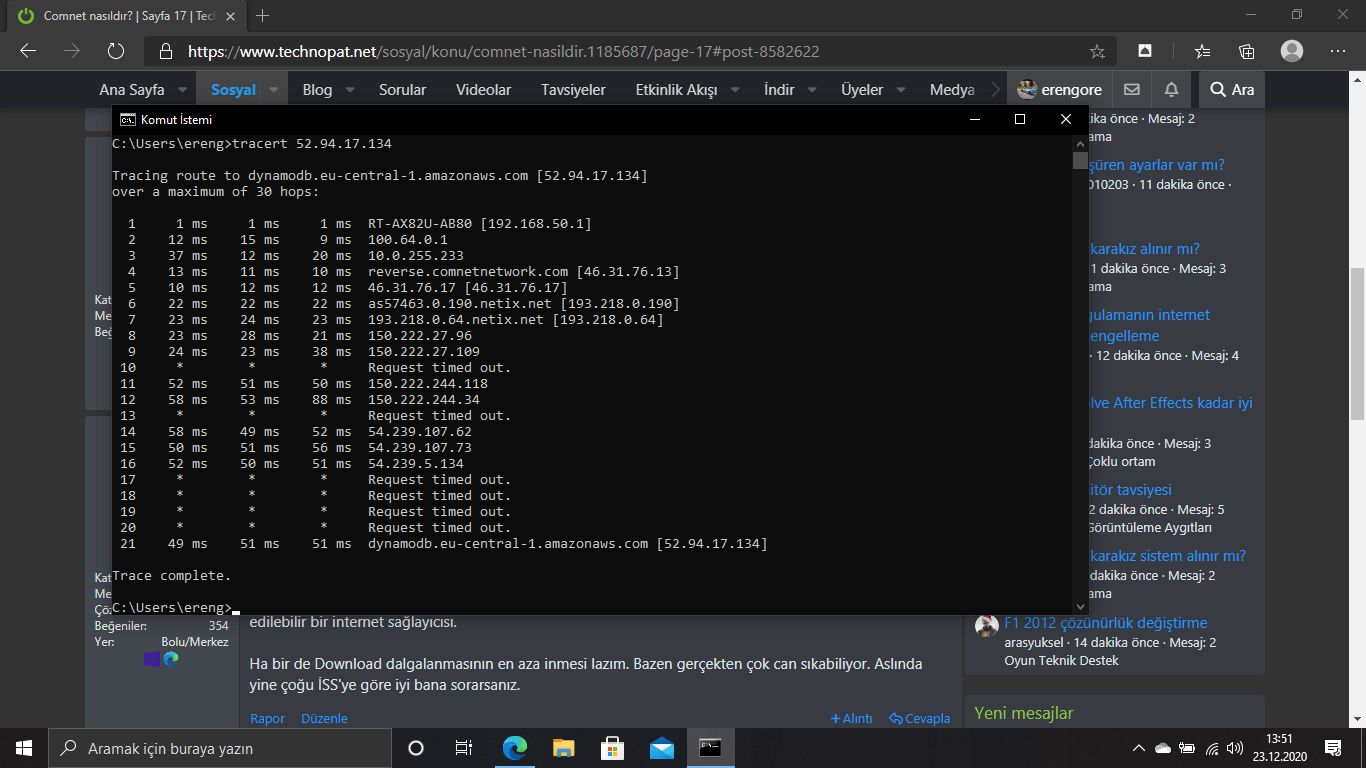Open Microsoft Store from the taskbar
The image size is (1366, 768).
pos(613,748)
